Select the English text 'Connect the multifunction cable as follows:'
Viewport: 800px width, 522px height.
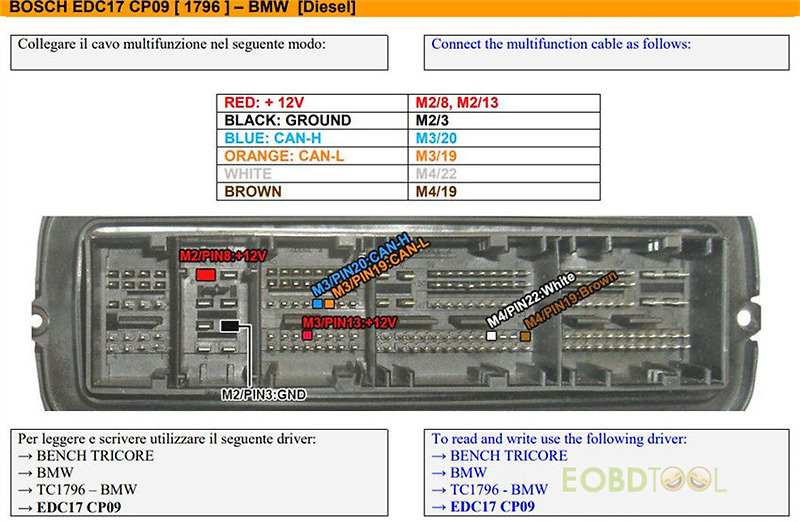point(561,44)
